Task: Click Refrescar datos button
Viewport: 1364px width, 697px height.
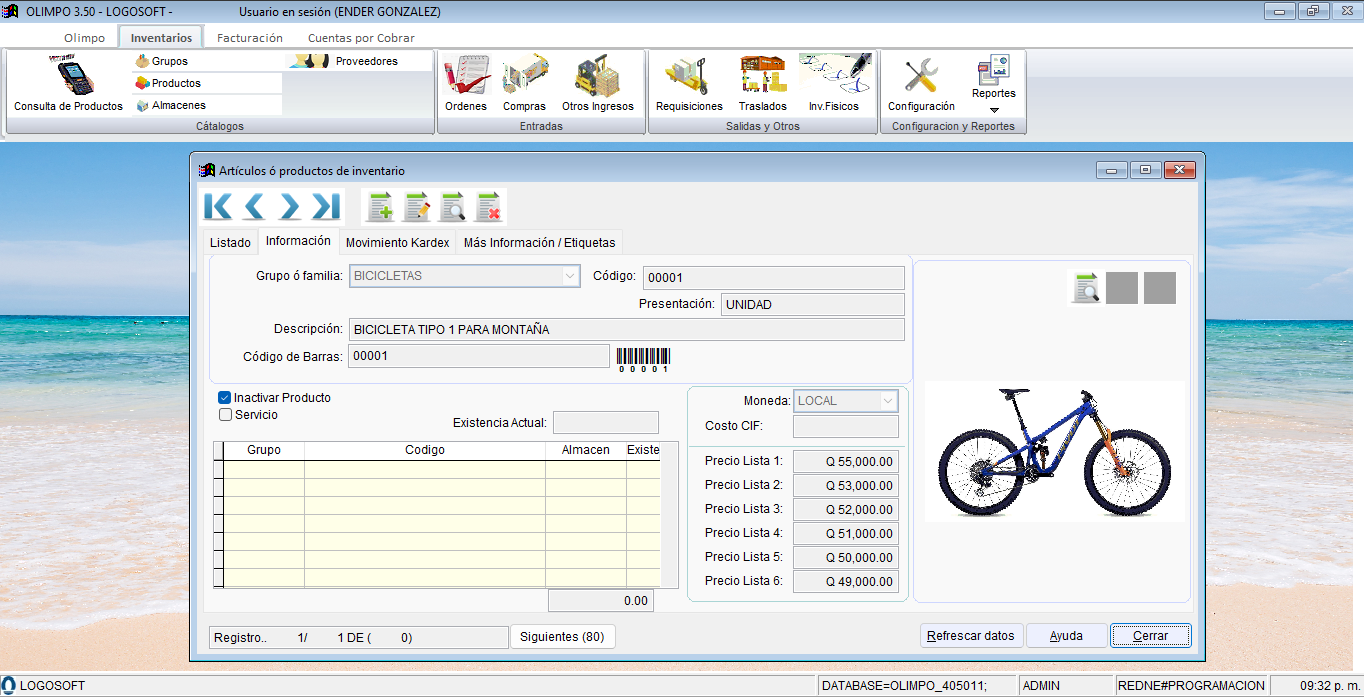Action: [x=971, y=636]
